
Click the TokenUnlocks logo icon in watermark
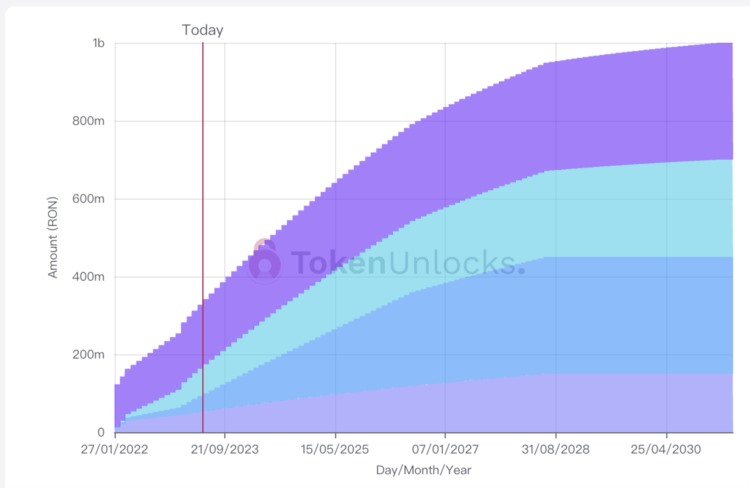click(265, 260)
